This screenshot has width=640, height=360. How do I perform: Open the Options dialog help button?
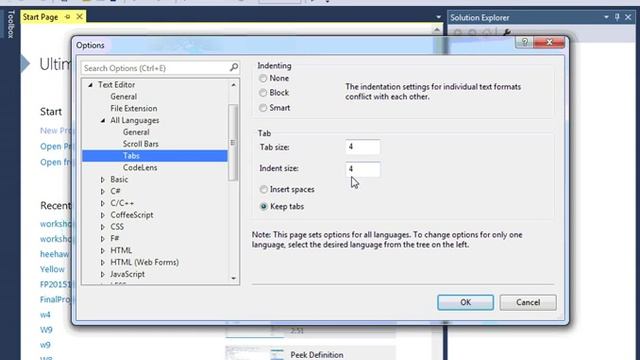coord(524,42)
